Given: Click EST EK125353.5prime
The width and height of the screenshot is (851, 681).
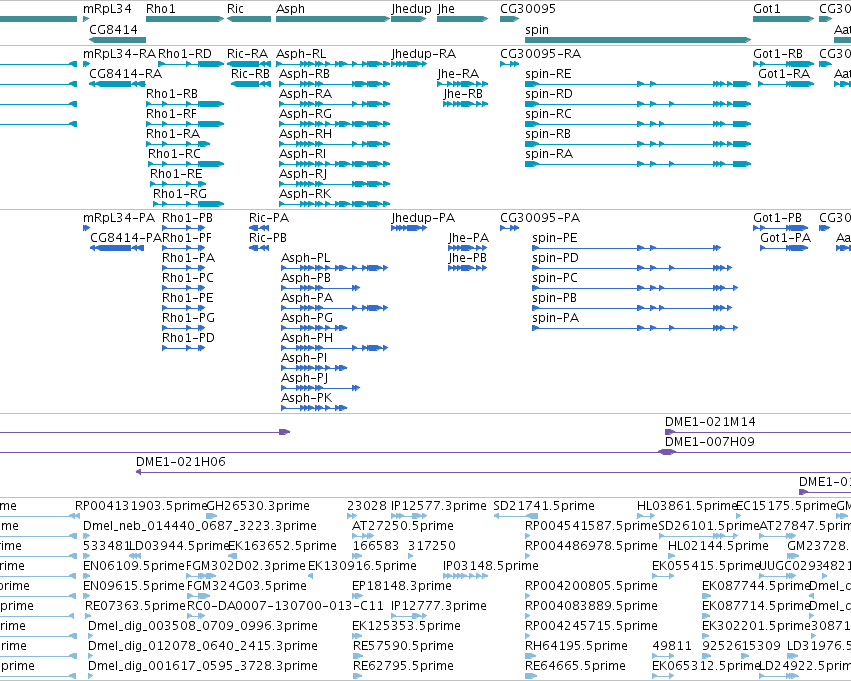Looking at the screenshot, I should pyautogui.click(x=406, y=626).
